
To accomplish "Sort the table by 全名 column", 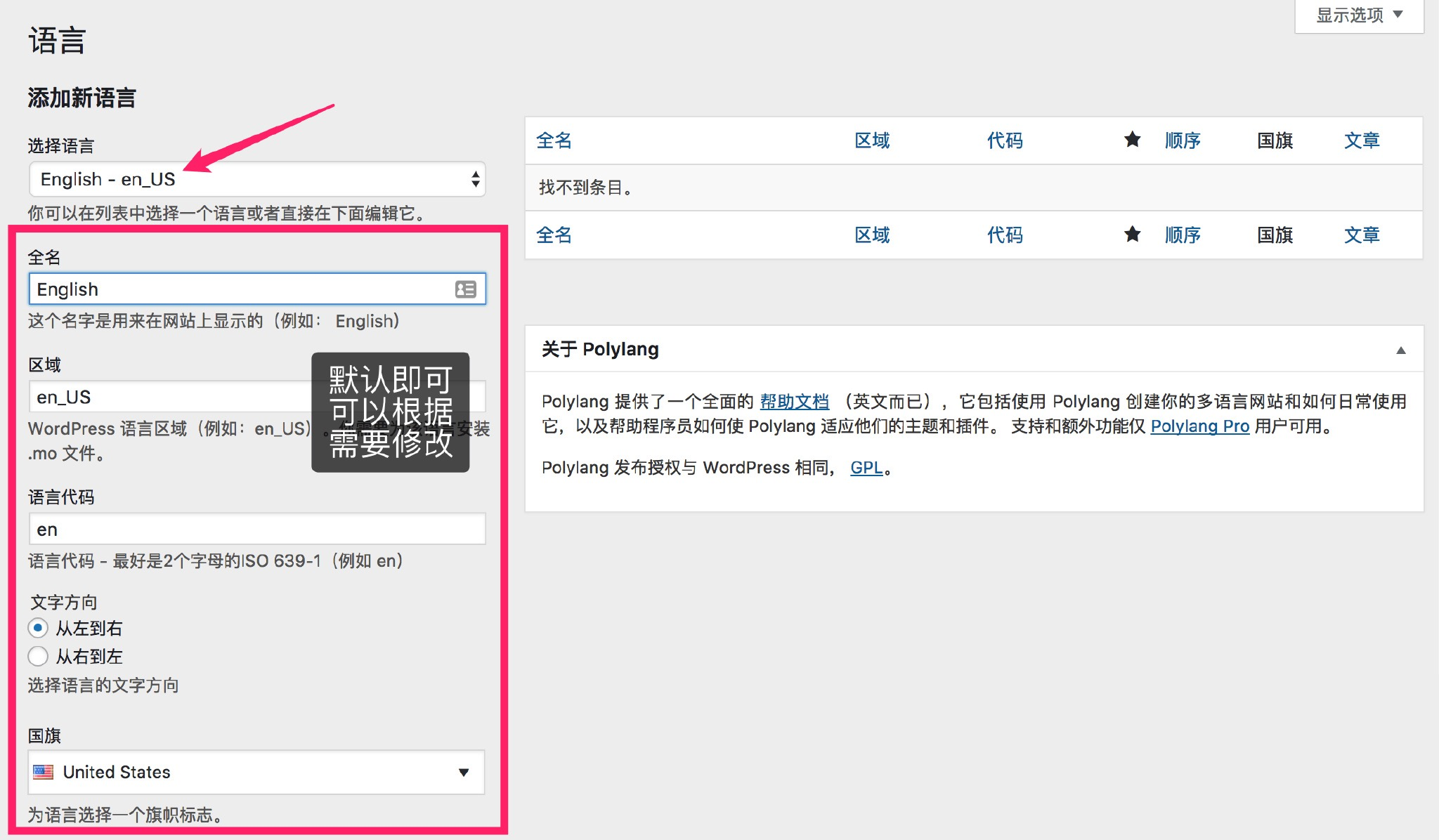I will [x=555, y=140].
